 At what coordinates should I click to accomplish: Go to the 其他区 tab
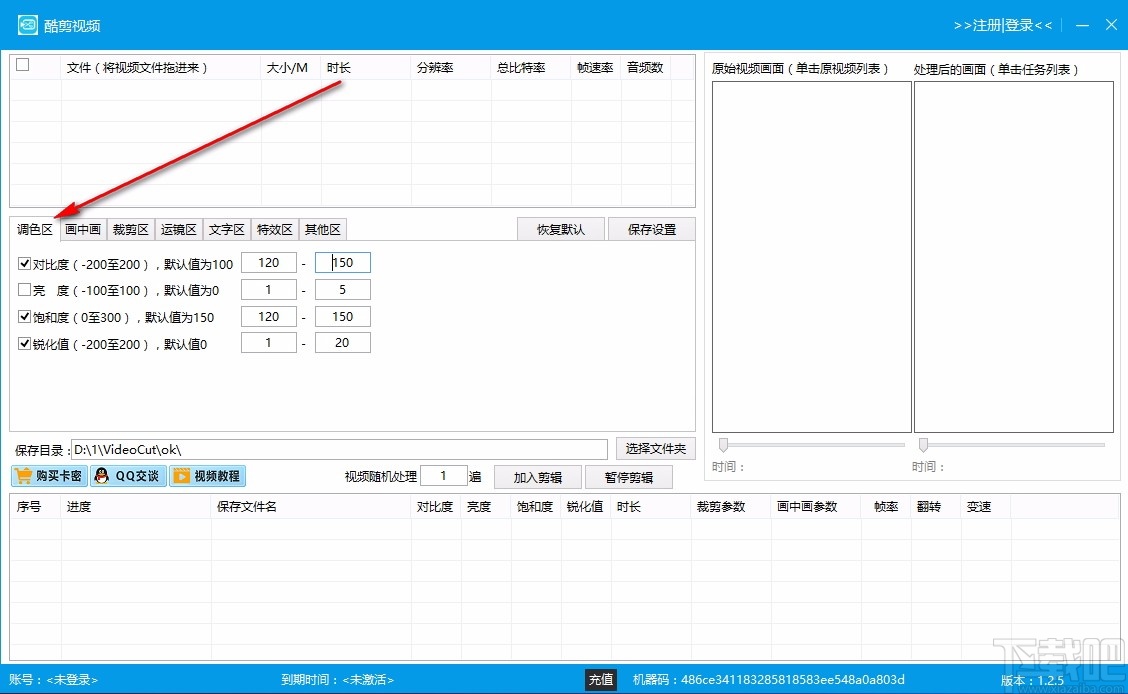tap(322, 229)
